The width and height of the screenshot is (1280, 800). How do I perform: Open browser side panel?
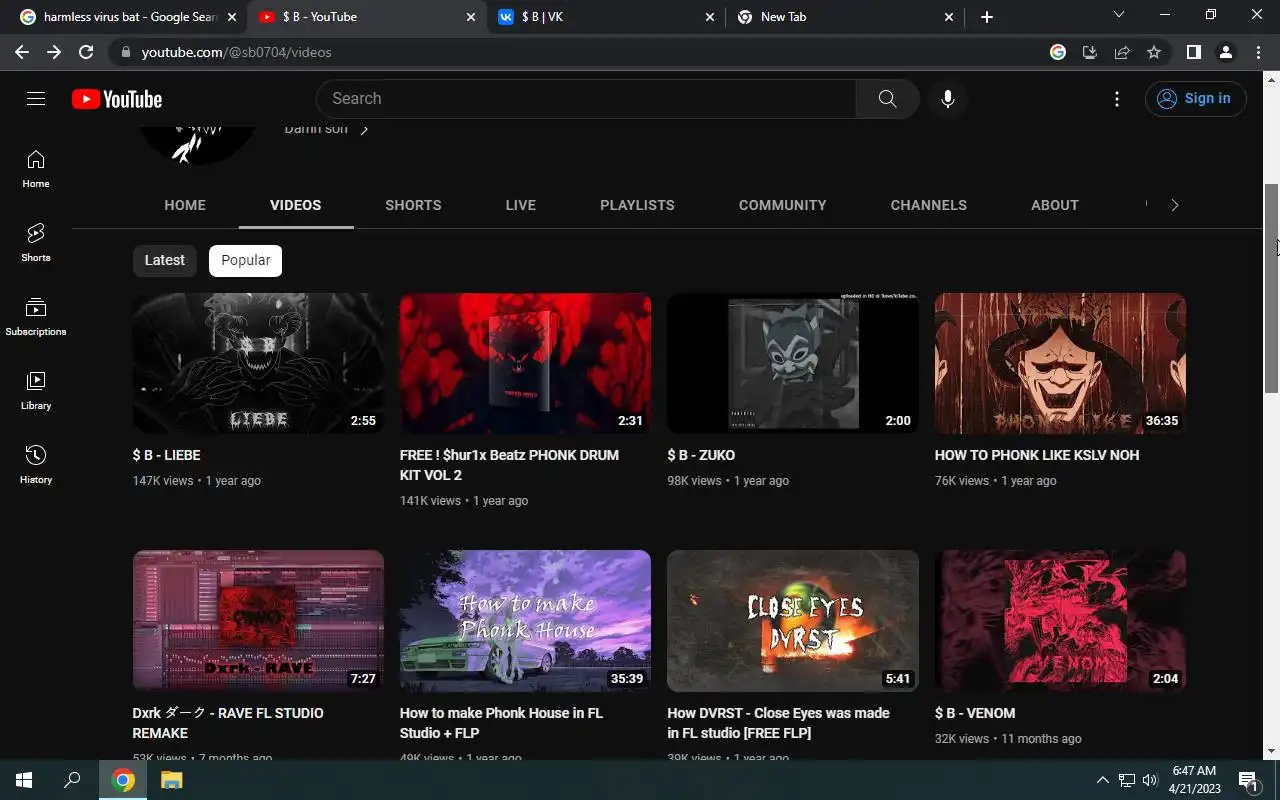coord(1193,52)
